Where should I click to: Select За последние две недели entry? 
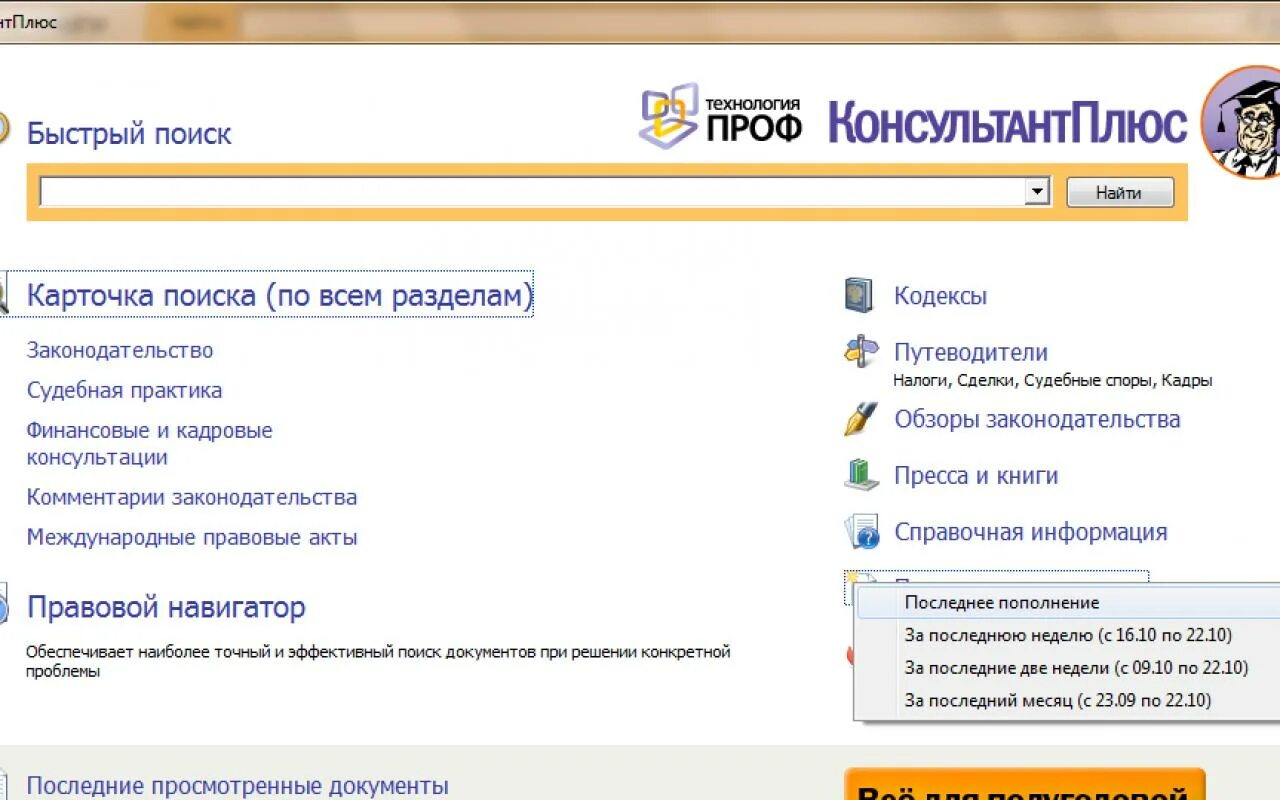click(x=1068, y=668)
